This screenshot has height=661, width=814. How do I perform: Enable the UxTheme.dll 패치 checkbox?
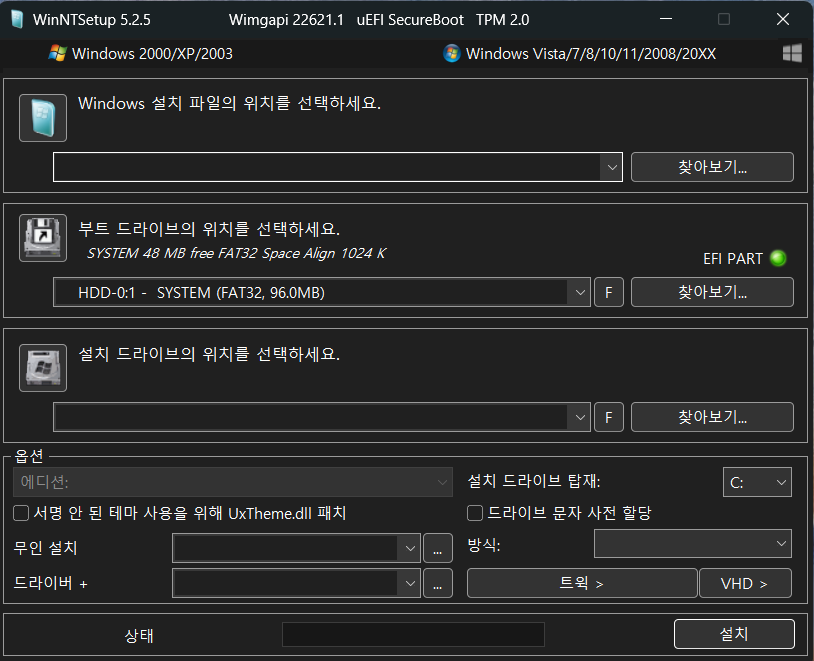[21, 514]
